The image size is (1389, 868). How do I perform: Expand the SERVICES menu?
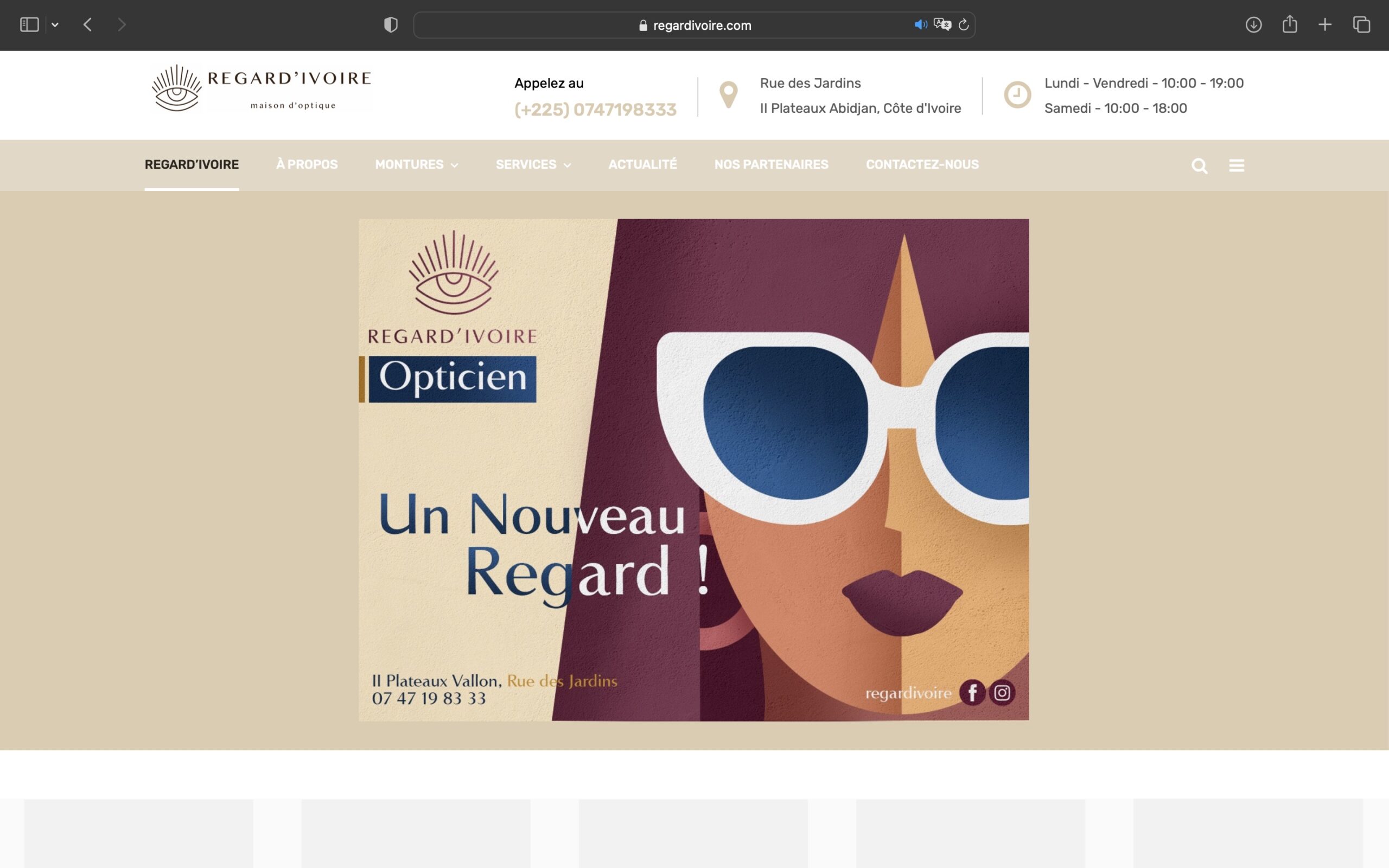[533, 165]
